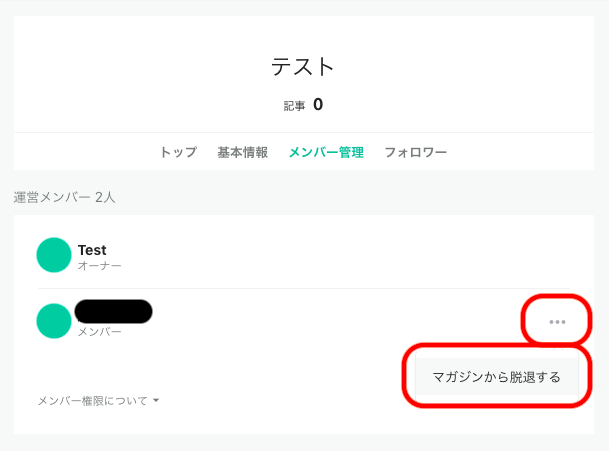Expand the メンバー権限について section

(x=92, y=401)
